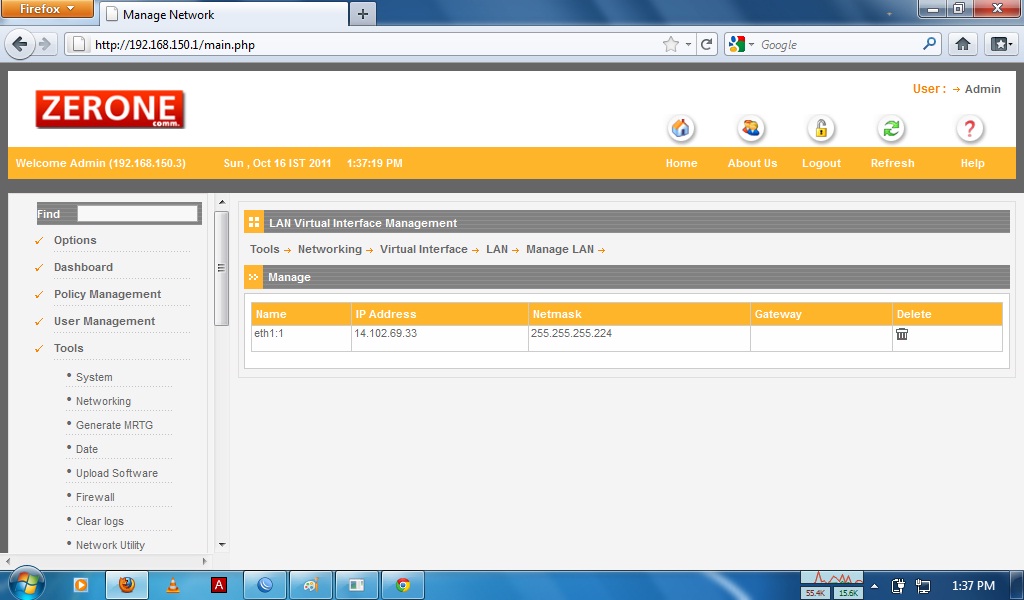1024x600 pixels.
Task: Click the sidebar scroll down arrow
Action: 222,545
